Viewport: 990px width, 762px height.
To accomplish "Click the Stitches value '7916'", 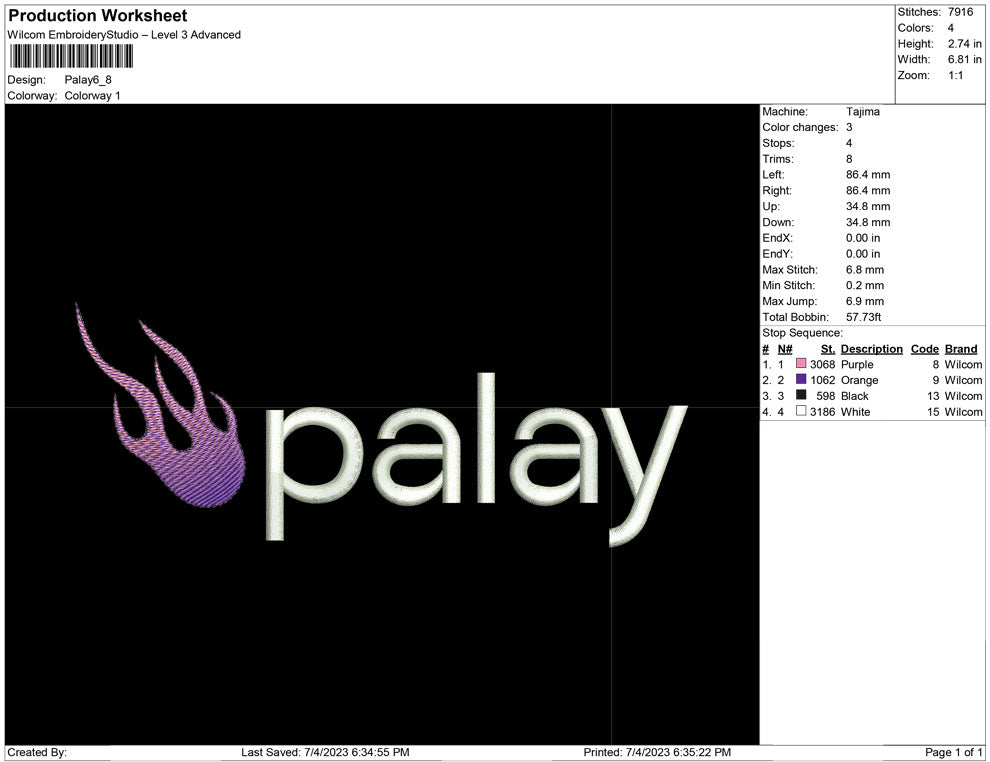I will point(960,12).
